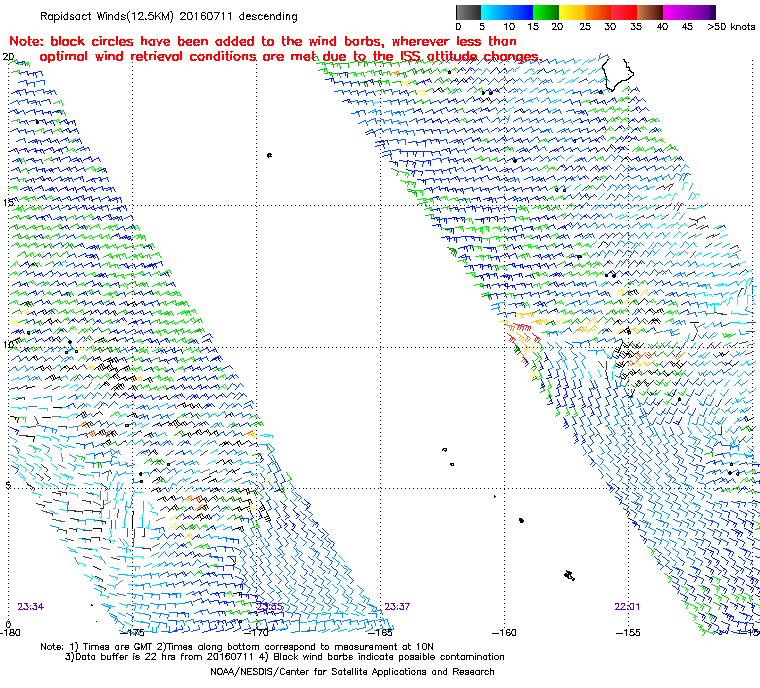The height and width of the screenshot is (688, 760).
Task: Click the '>50 knots' legend label
Action: pyautogui.click(x=731, y=27)
